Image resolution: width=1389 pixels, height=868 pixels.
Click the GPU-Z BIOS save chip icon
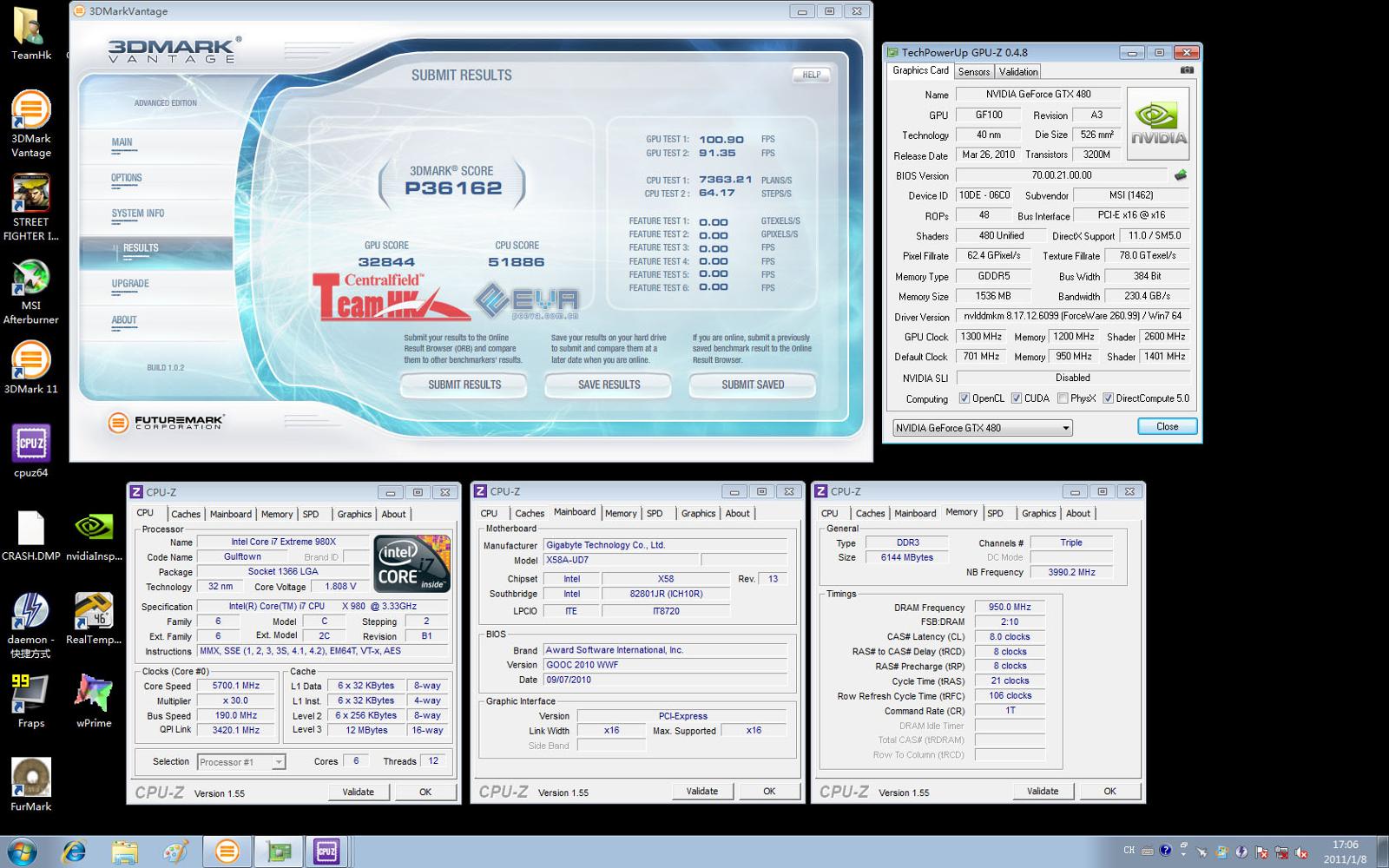pos(1180,175)
